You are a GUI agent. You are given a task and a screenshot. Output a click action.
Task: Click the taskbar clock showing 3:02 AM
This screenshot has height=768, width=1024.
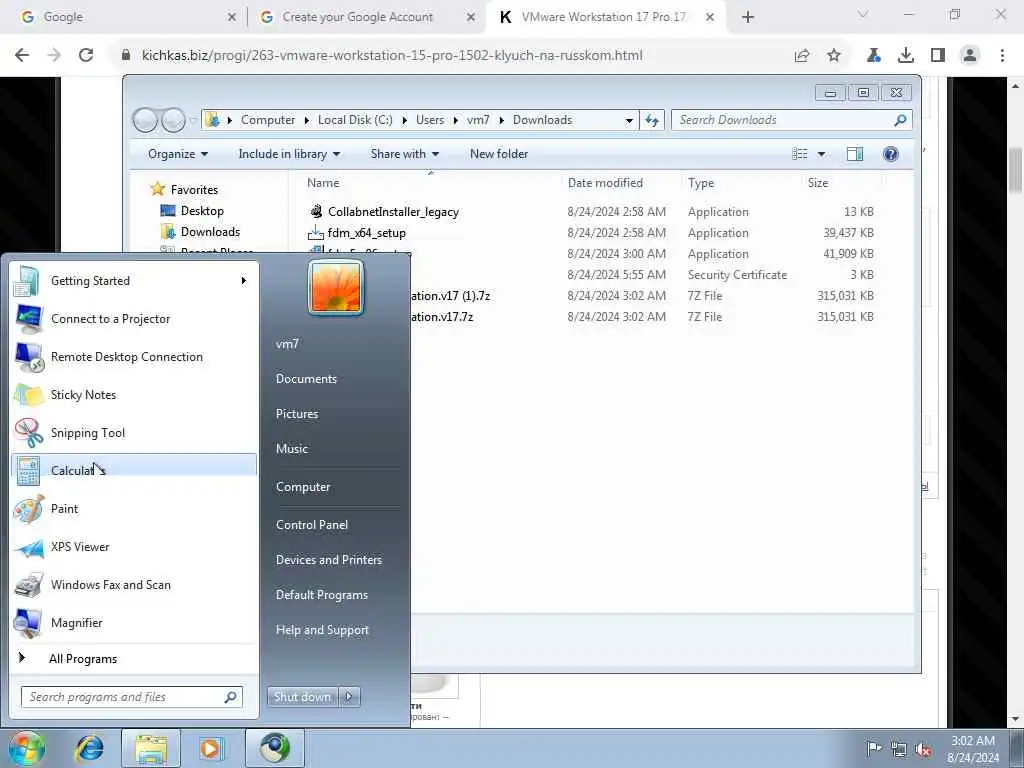point(972,749)
